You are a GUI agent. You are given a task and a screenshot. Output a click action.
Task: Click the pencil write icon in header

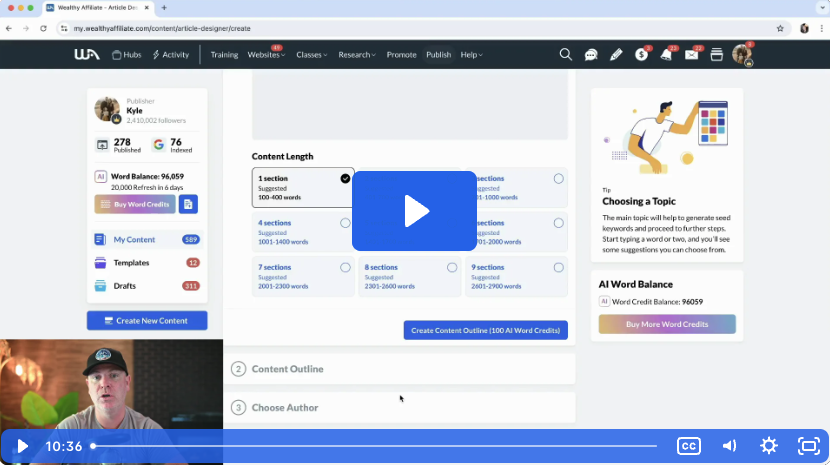[x=616, y=55]
